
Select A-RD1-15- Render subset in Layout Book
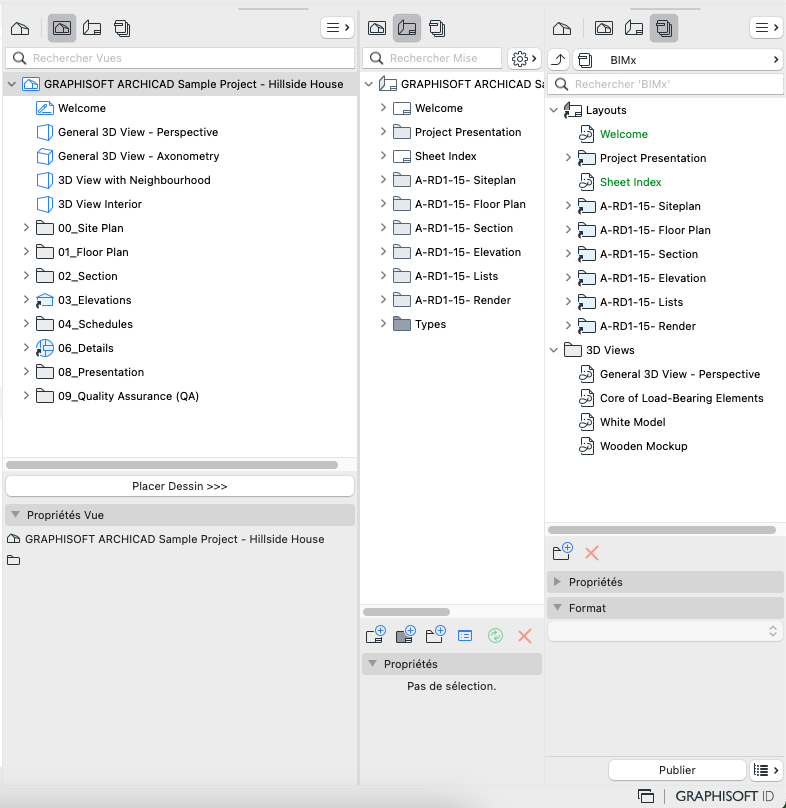click(463, 300)
